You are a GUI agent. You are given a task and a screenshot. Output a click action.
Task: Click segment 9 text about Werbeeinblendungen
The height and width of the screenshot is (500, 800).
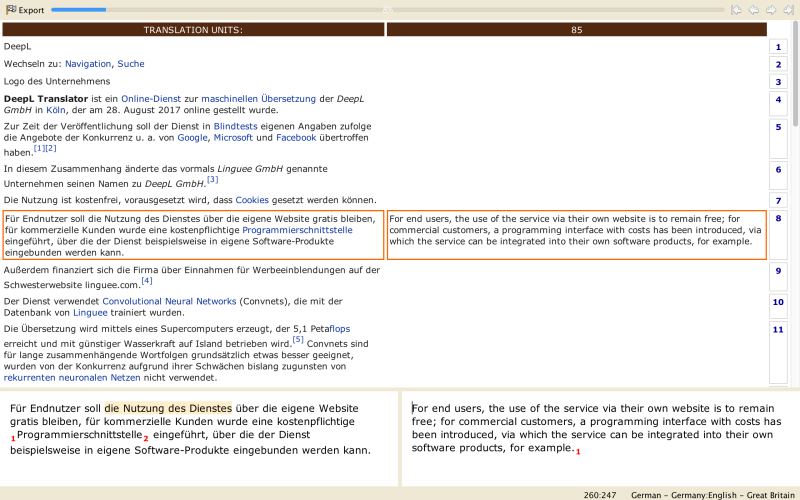(192, 278)
